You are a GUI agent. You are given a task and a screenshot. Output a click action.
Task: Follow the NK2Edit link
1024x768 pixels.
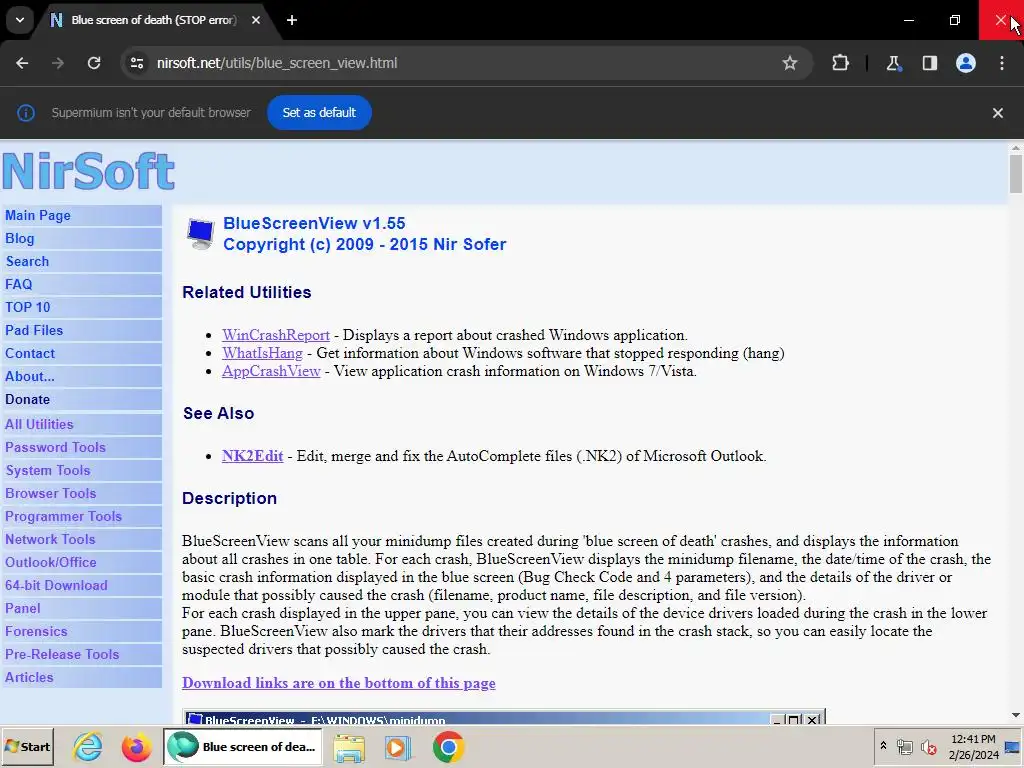coord(253,456)
